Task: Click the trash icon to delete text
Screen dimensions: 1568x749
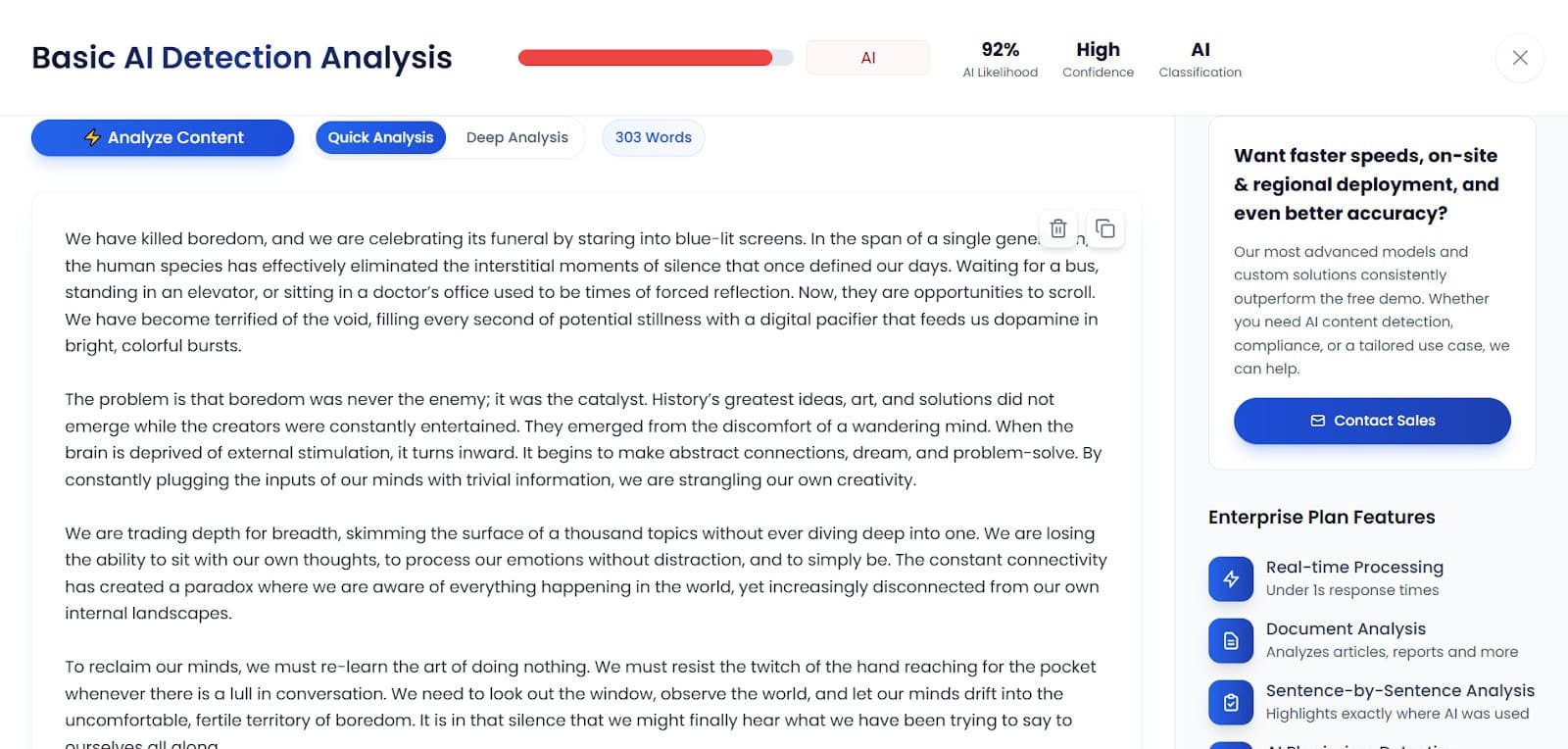Action: [x=1057, y=228]
